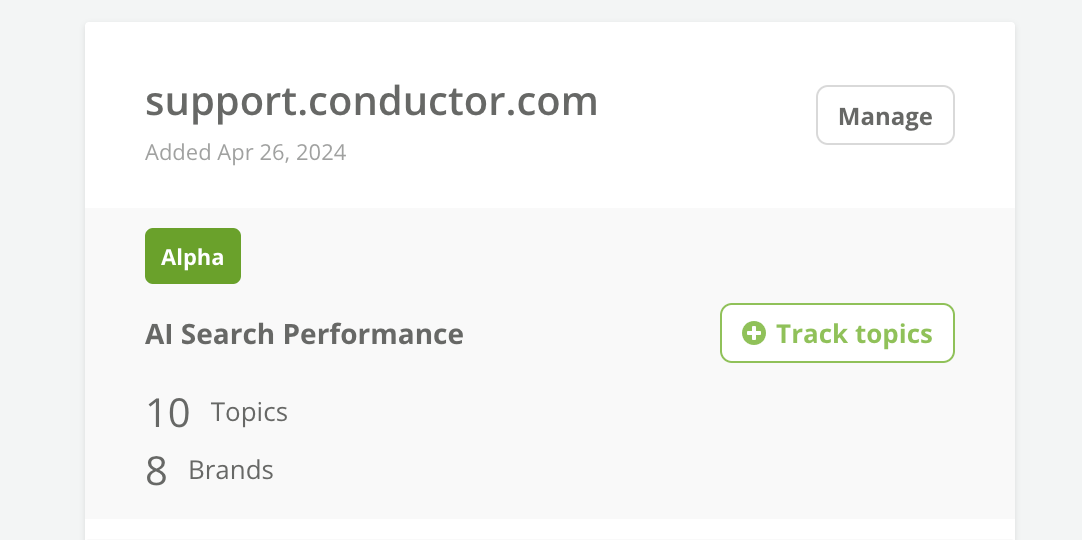Click the word Search in the section heading
1082x540 pixels.
(x=228, y=334)
